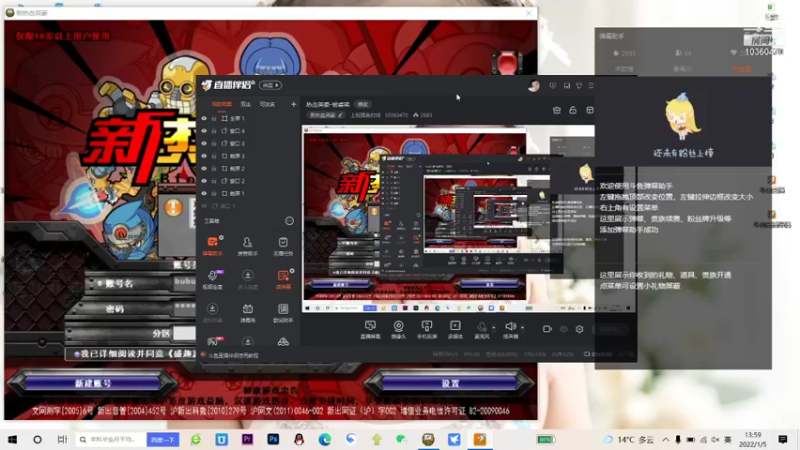Open Premiere Pro from the taskbar
The image size is (800, 450).
(x=247, y=439)
